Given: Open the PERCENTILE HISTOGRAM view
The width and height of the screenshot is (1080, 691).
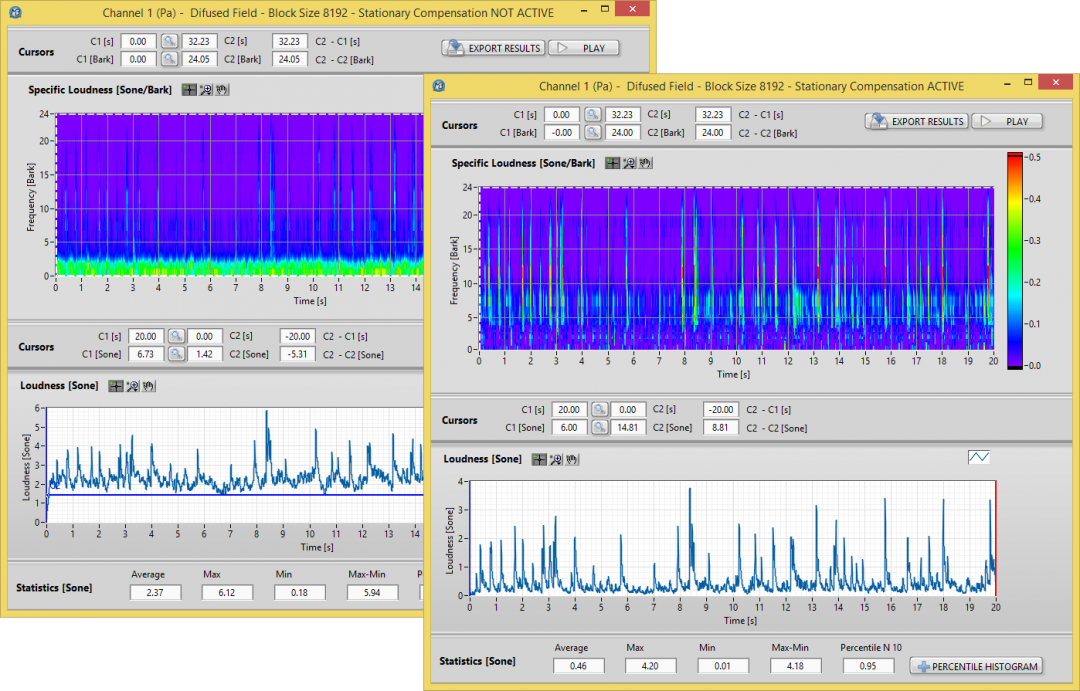Looking at the screenshot, I should point(975,666).
